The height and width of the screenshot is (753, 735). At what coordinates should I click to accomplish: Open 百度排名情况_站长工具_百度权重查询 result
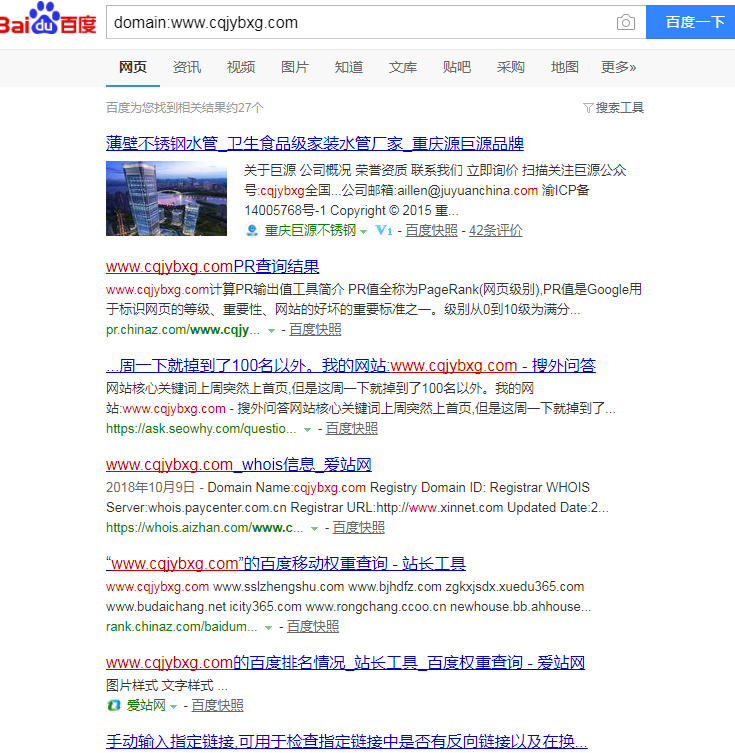345,663
